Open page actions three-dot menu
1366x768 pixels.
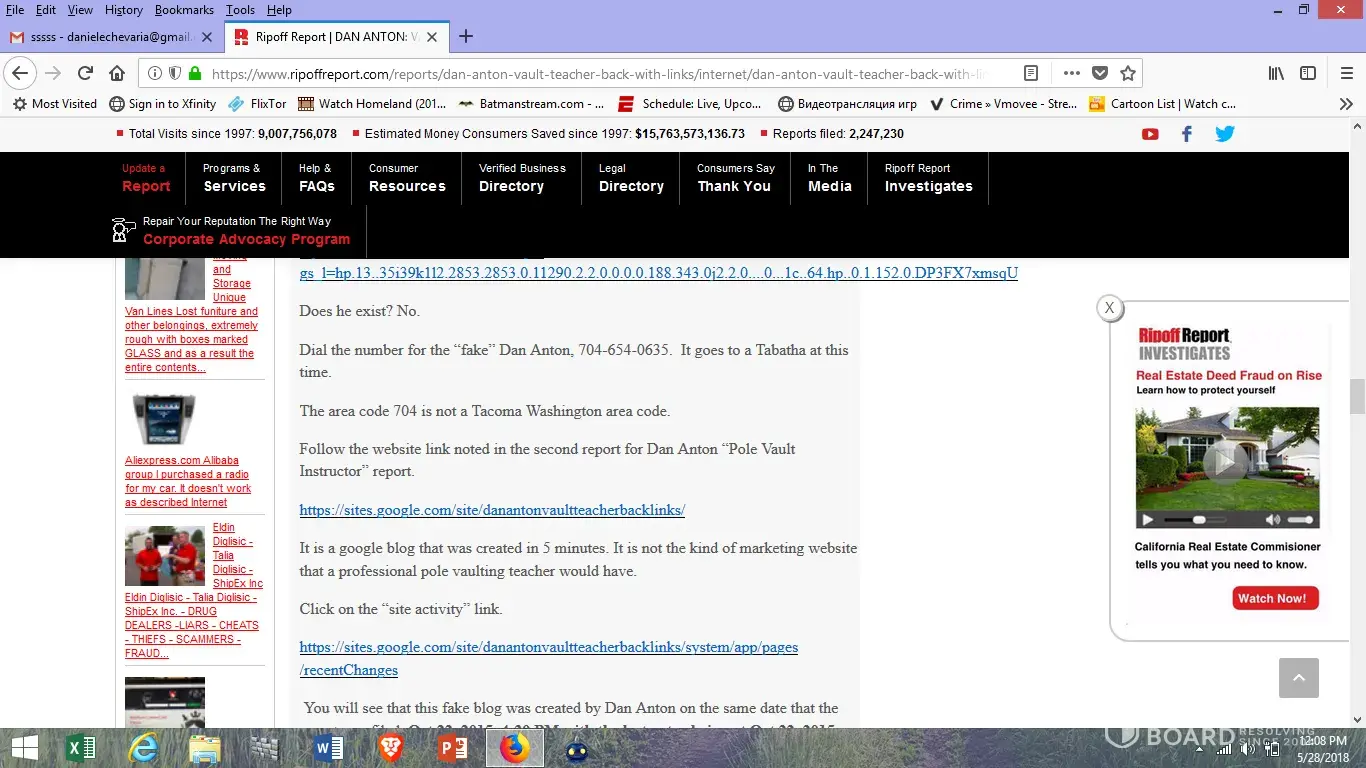click(1071, 73)
